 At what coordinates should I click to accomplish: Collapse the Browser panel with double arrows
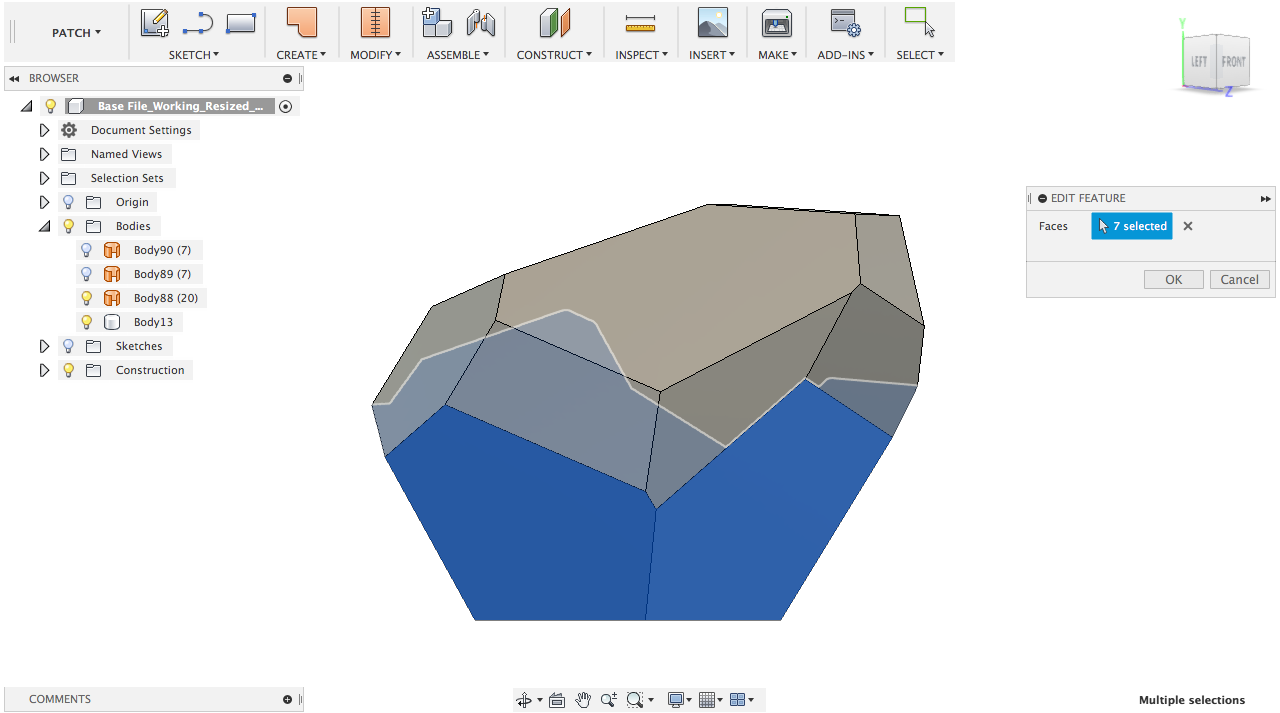[15, 78]
